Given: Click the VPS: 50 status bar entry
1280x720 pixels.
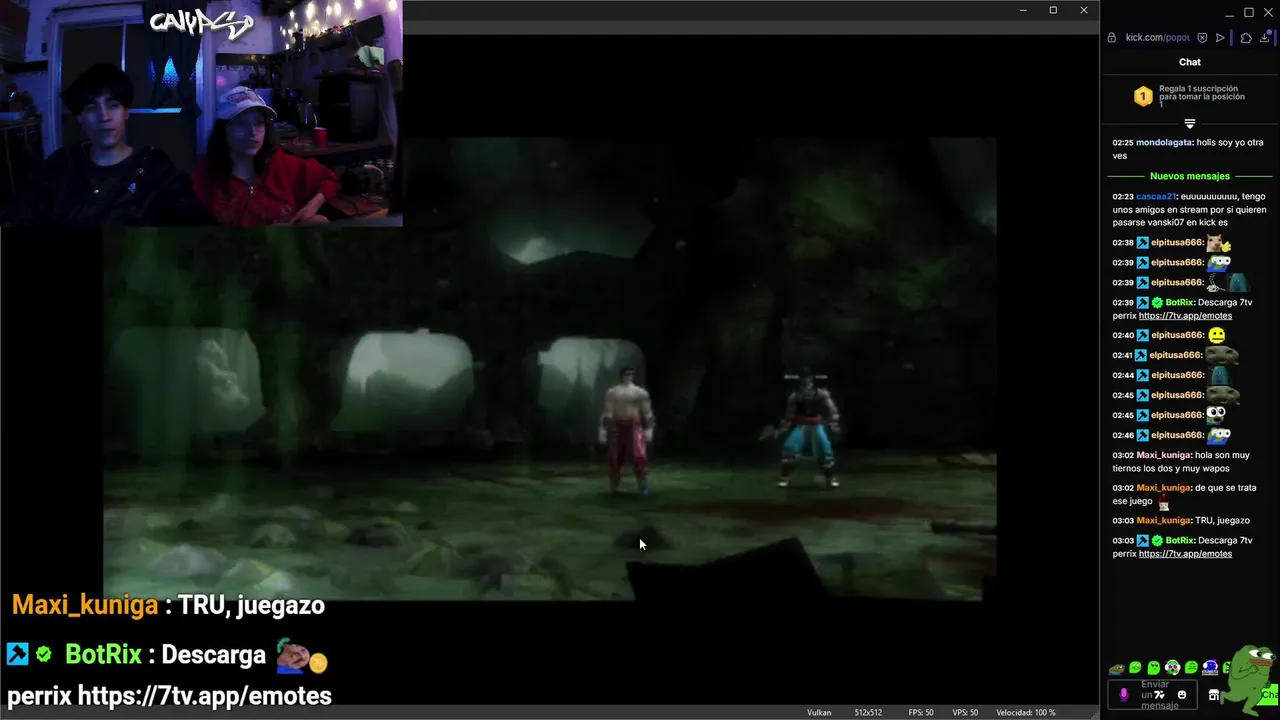Looking at the screenshot, I should (965, 712).
